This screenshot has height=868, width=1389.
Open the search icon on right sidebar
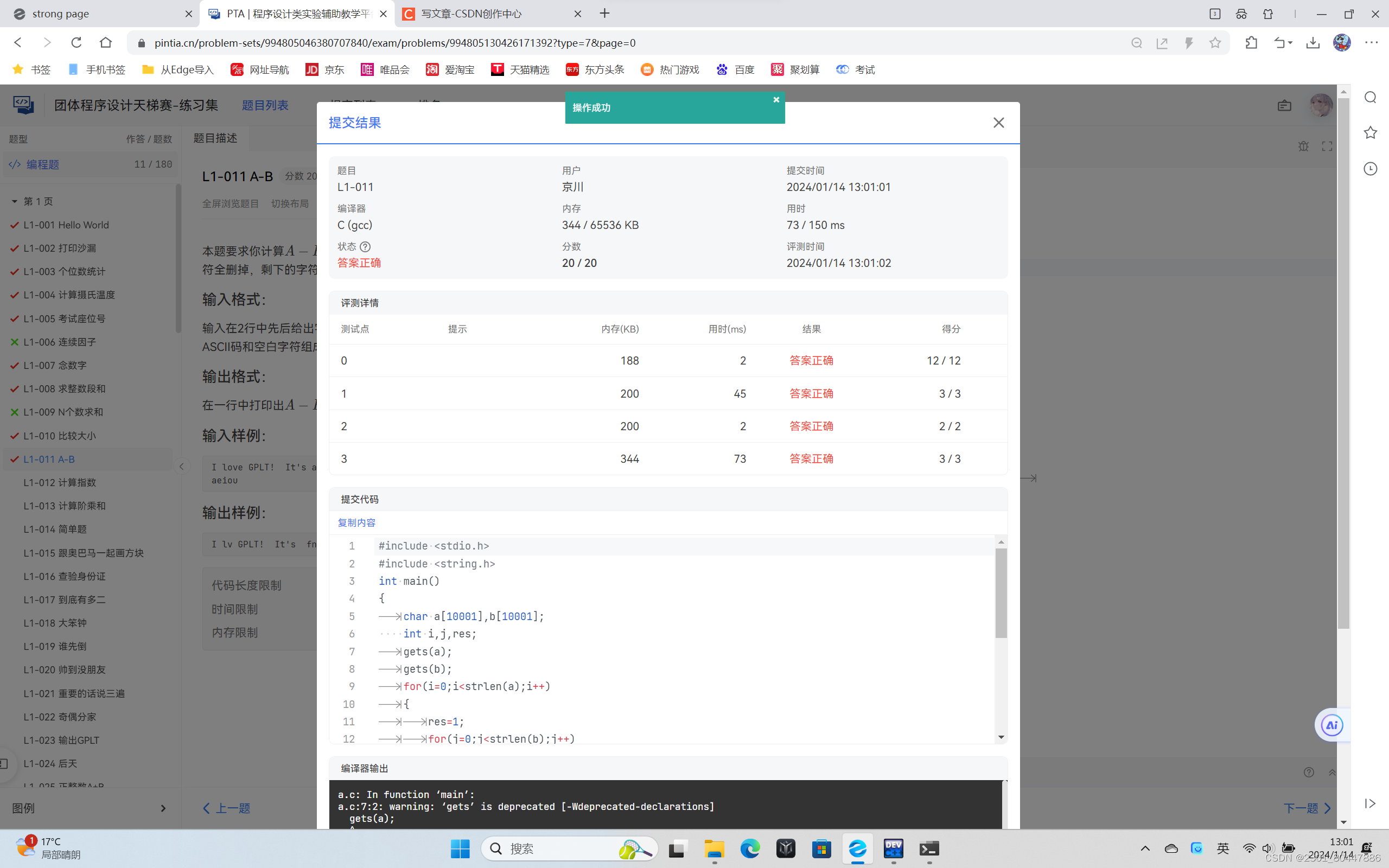pos(1371,97)
